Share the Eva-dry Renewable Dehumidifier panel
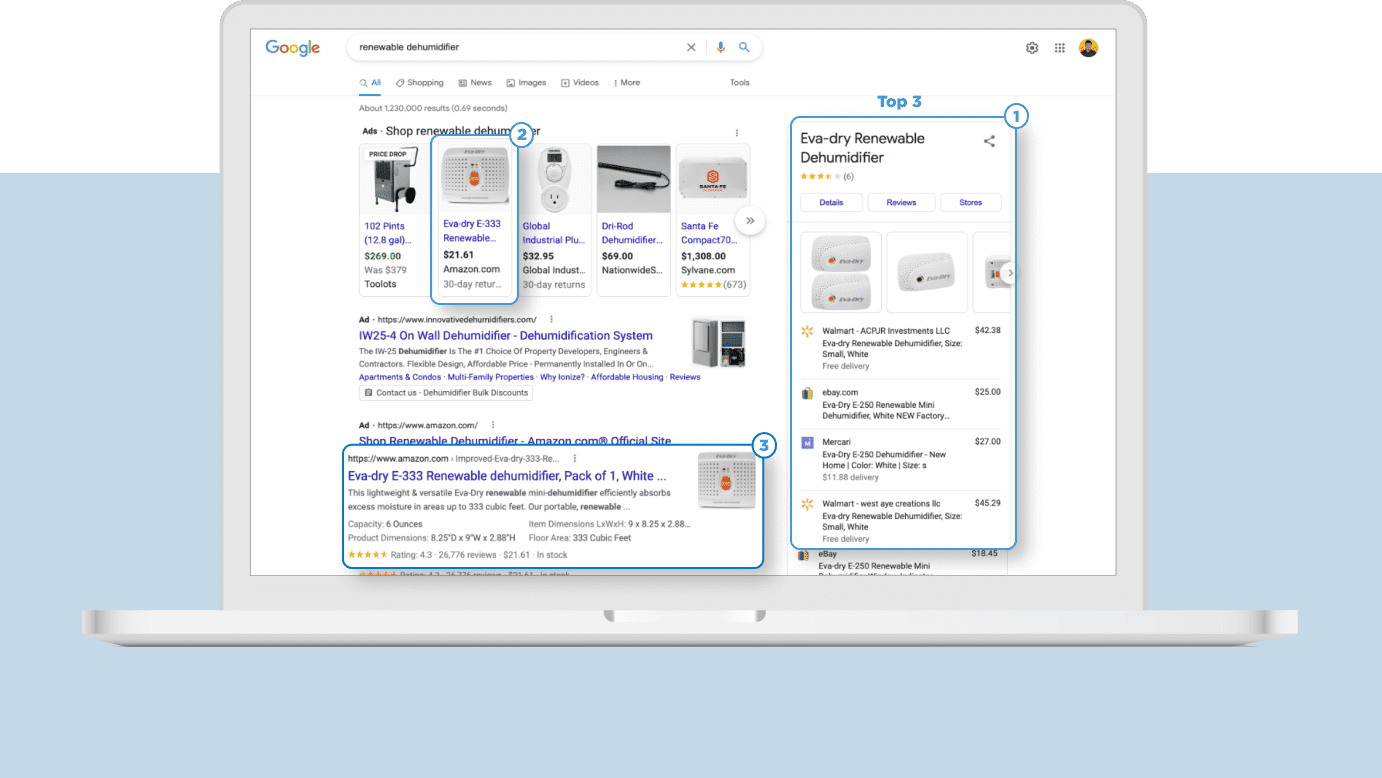Image resolution: width=1382 pixels, height=778 pixels. click(989, 141)
